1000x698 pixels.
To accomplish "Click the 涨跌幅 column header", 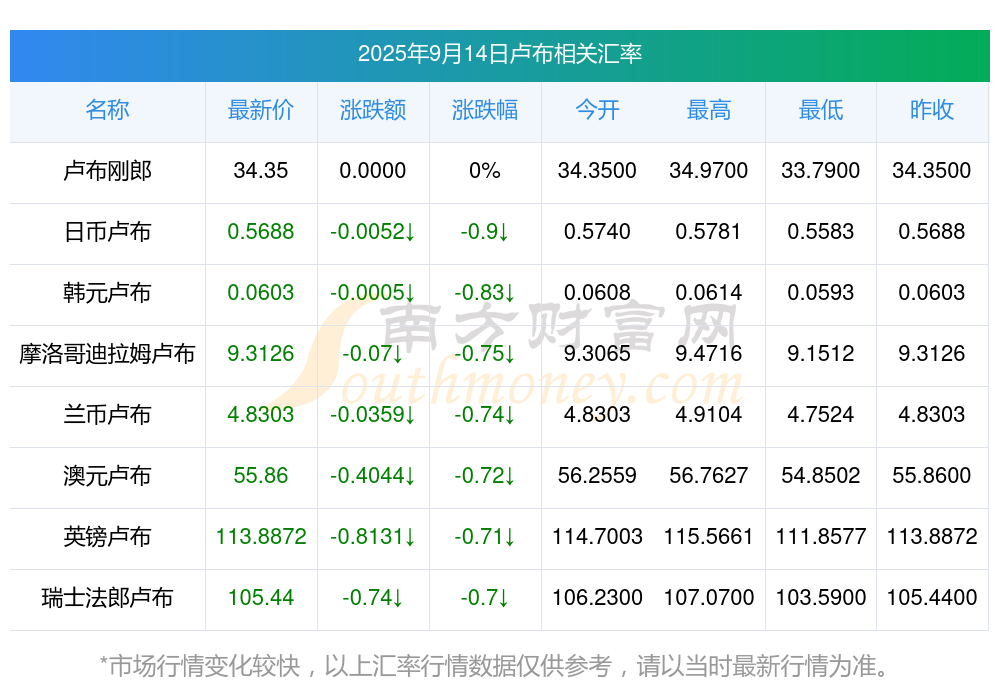I will [x=485, y=110].
